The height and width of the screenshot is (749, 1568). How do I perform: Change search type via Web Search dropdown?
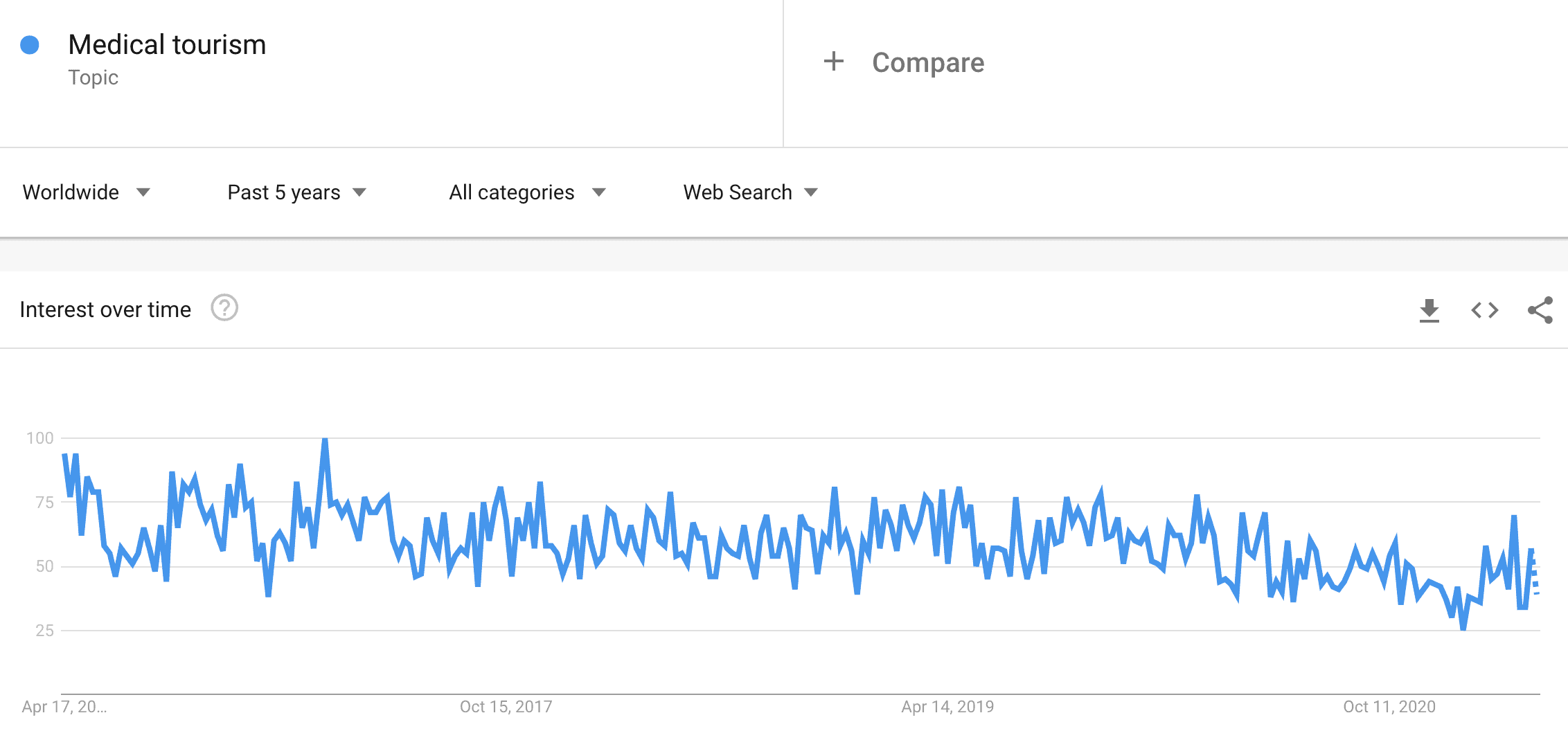(x=737, y=192)
